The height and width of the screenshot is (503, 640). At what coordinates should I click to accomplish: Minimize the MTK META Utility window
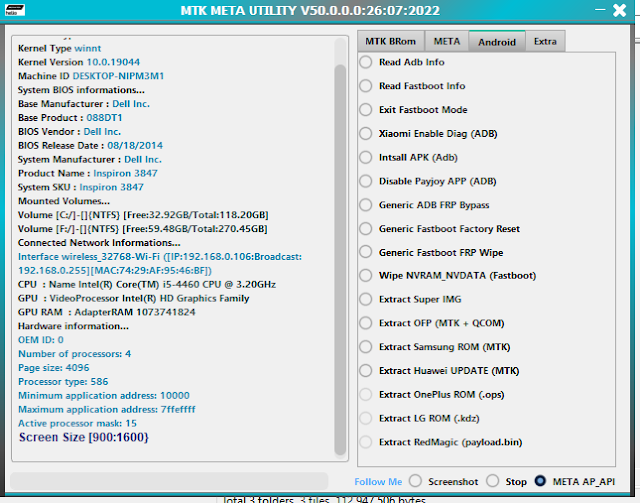click(600, 9)
